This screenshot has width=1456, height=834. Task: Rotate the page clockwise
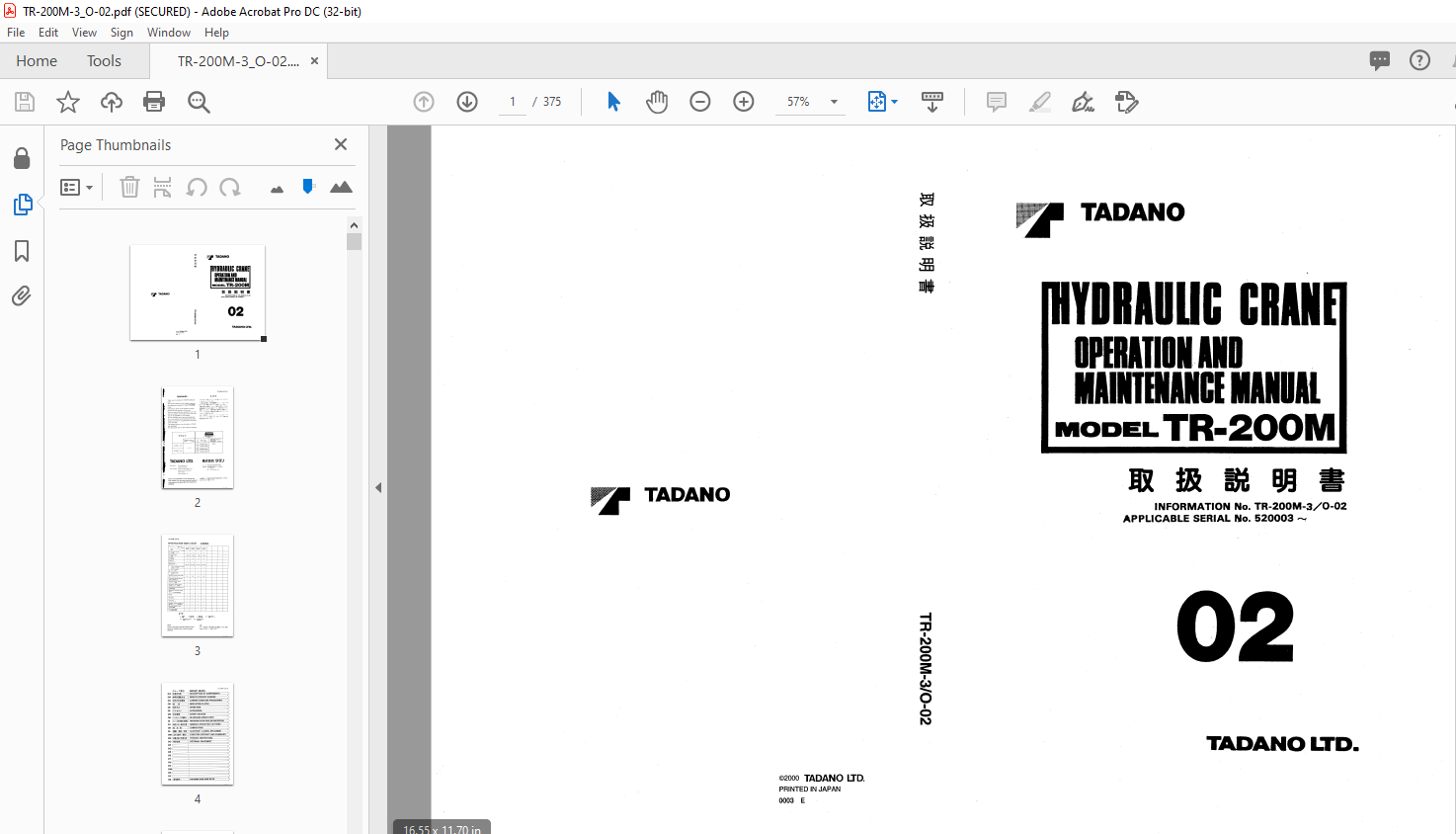(230, 187)
